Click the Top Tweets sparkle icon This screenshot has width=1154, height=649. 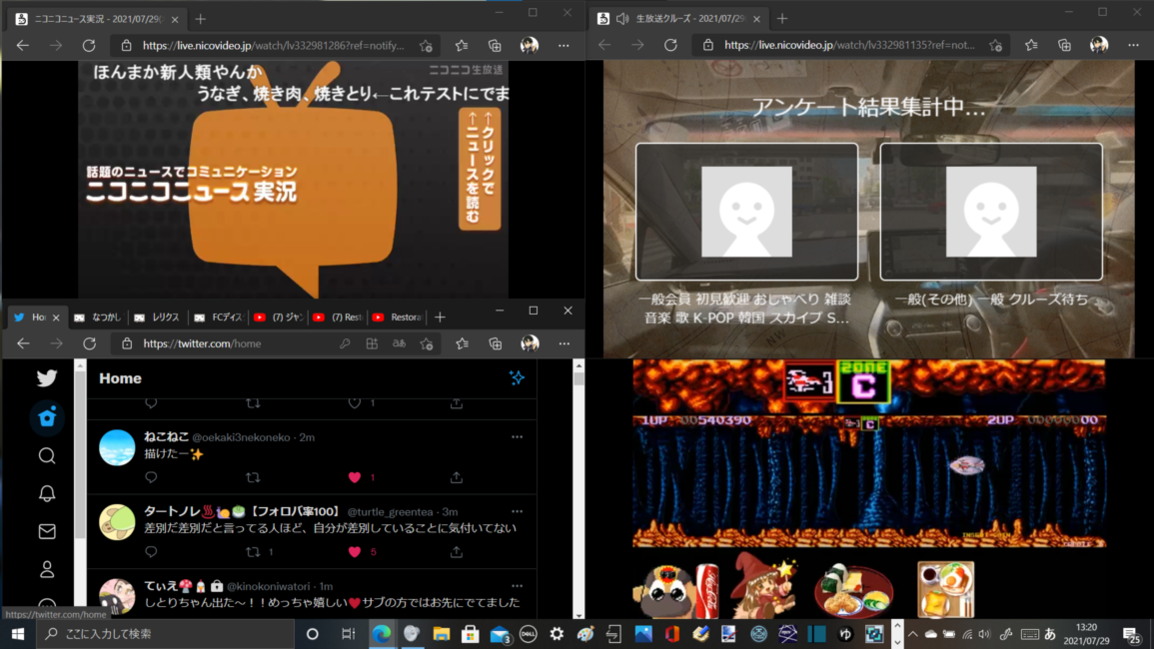pyautogui.click(x=516, y=378)
